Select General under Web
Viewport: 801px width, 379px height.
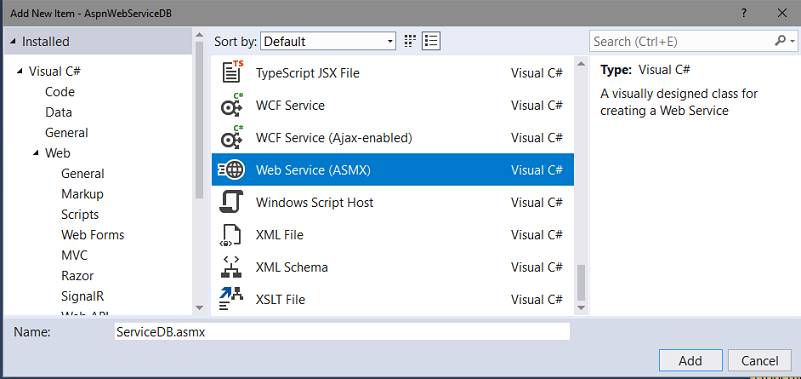83,174
